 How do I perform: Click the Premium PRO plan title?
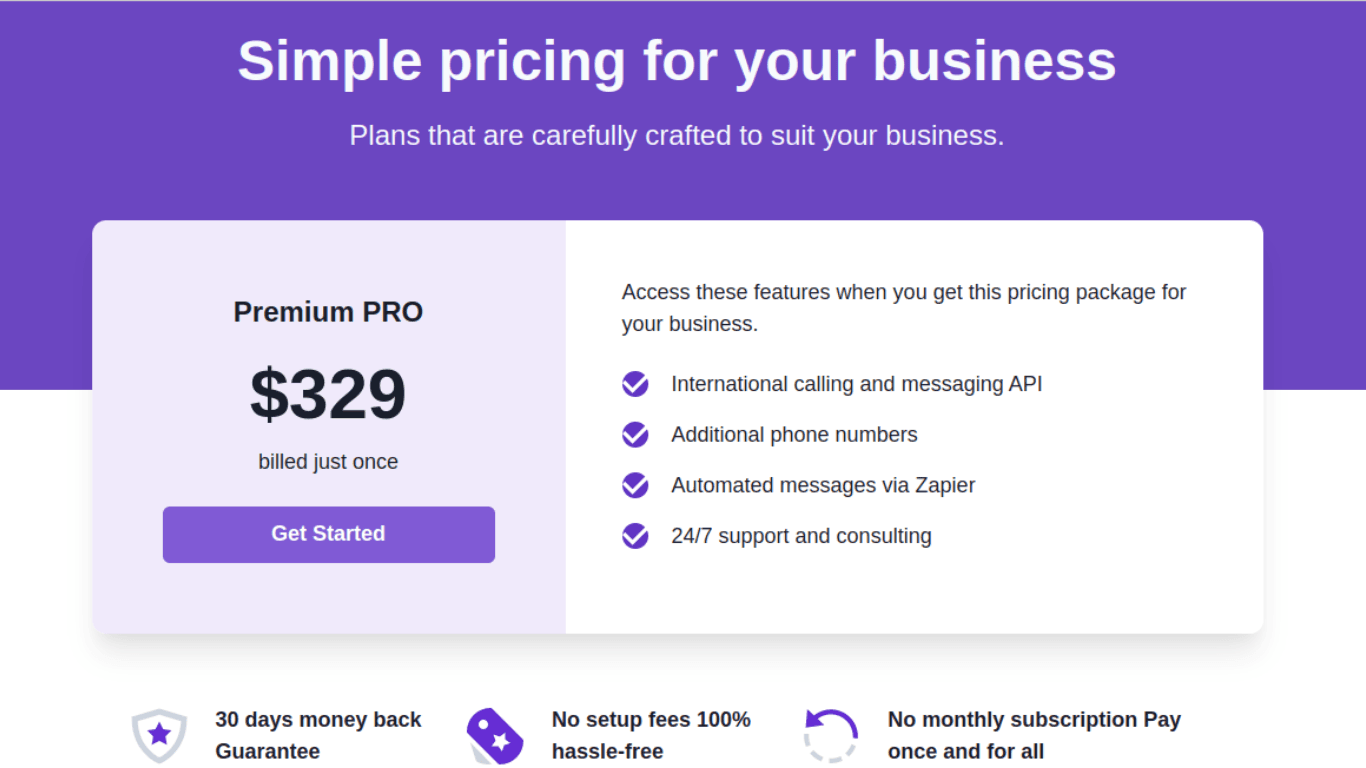click(x=328, y=312)
